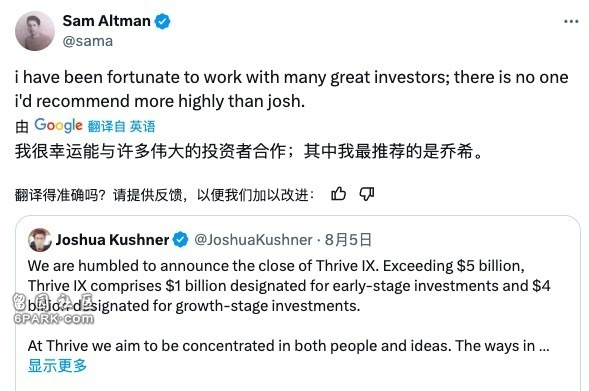This screenshot has width=589, height=391.
Task: Open the quoted Thrive IX tweet body
Action: 289,286
